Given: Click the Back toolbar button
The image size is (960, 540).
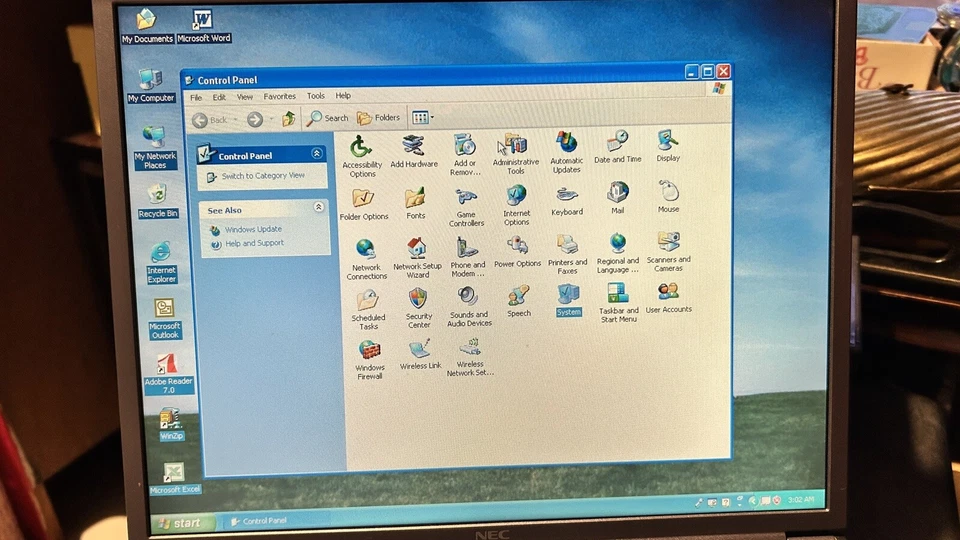Looking at the screenshot, I should (x=209, y=120).
